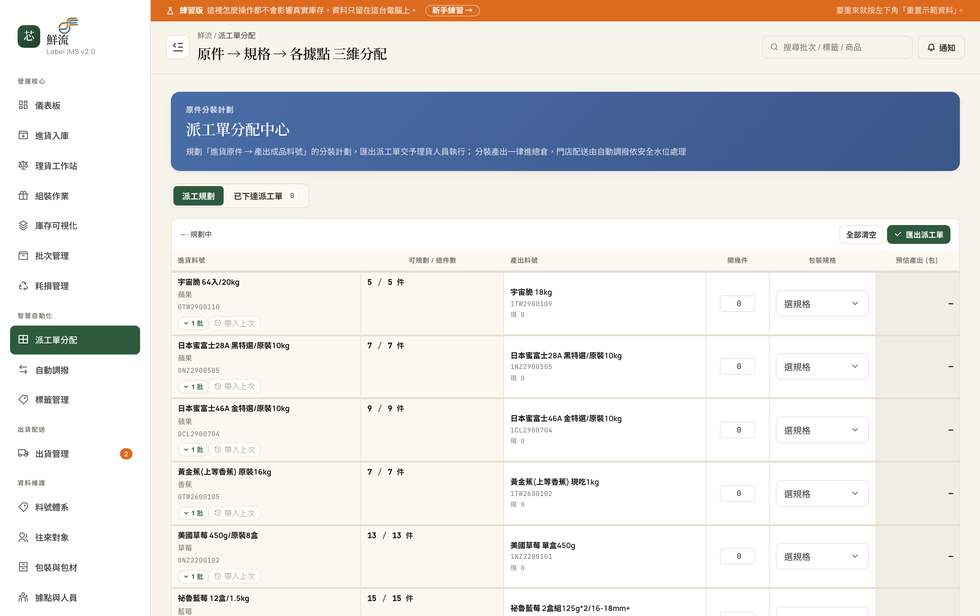Click the flask icon in the 練習版 banner
Viewport: 980px width, 616px height.
(x=170, y=11)
